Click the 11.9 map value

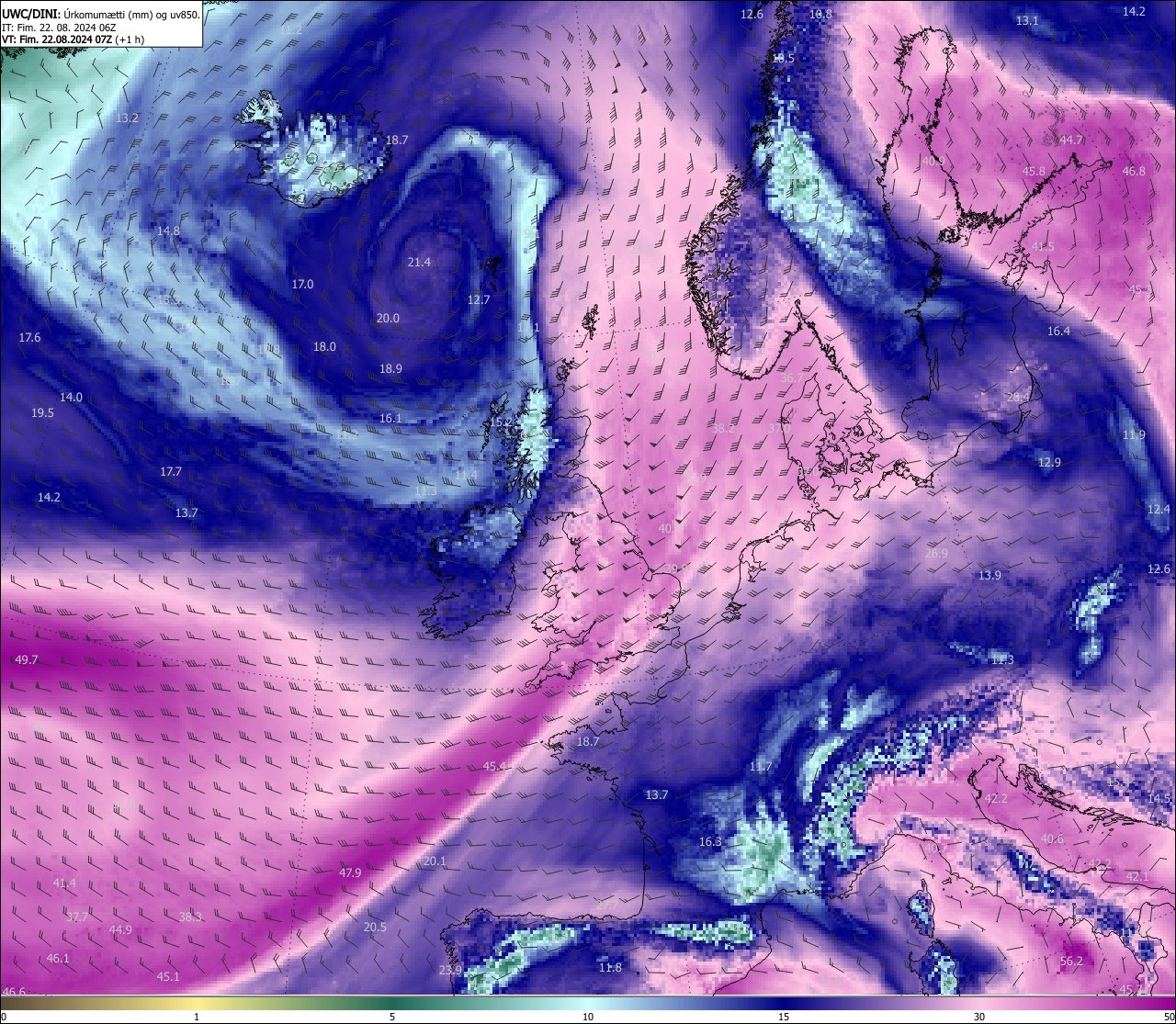pos(1134,434)
